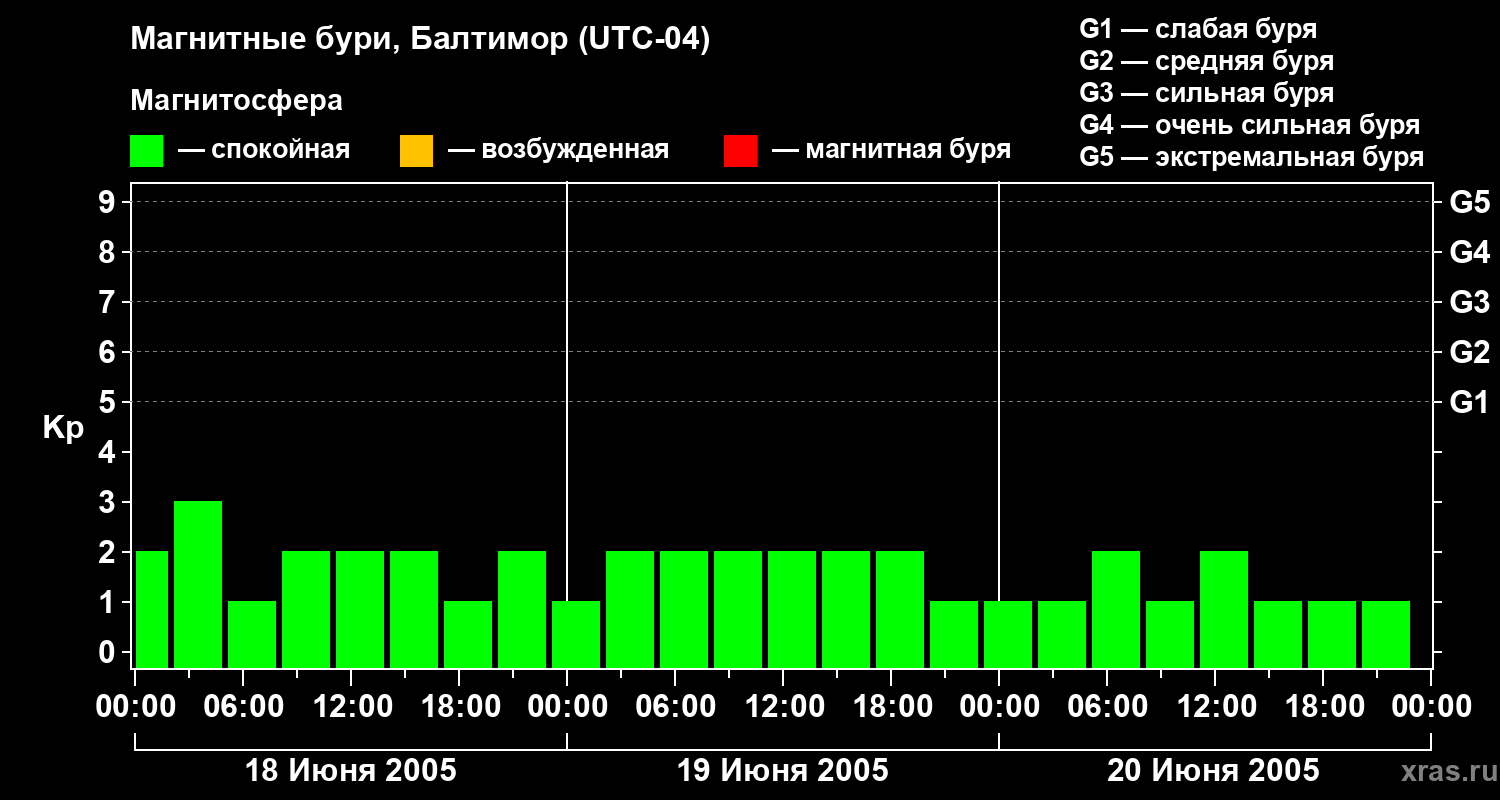
Task: Click the 'Kp' axis title
Action: tap(63, 428)
